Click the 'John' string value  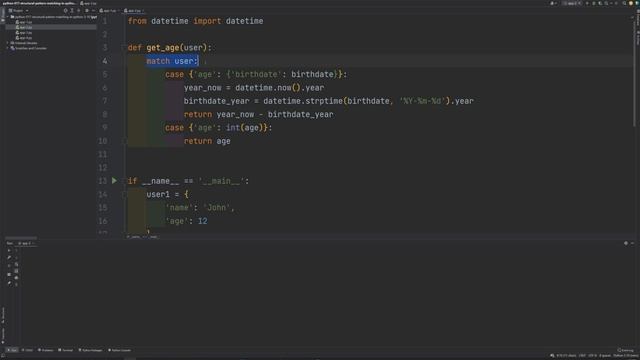coord(217,208)
